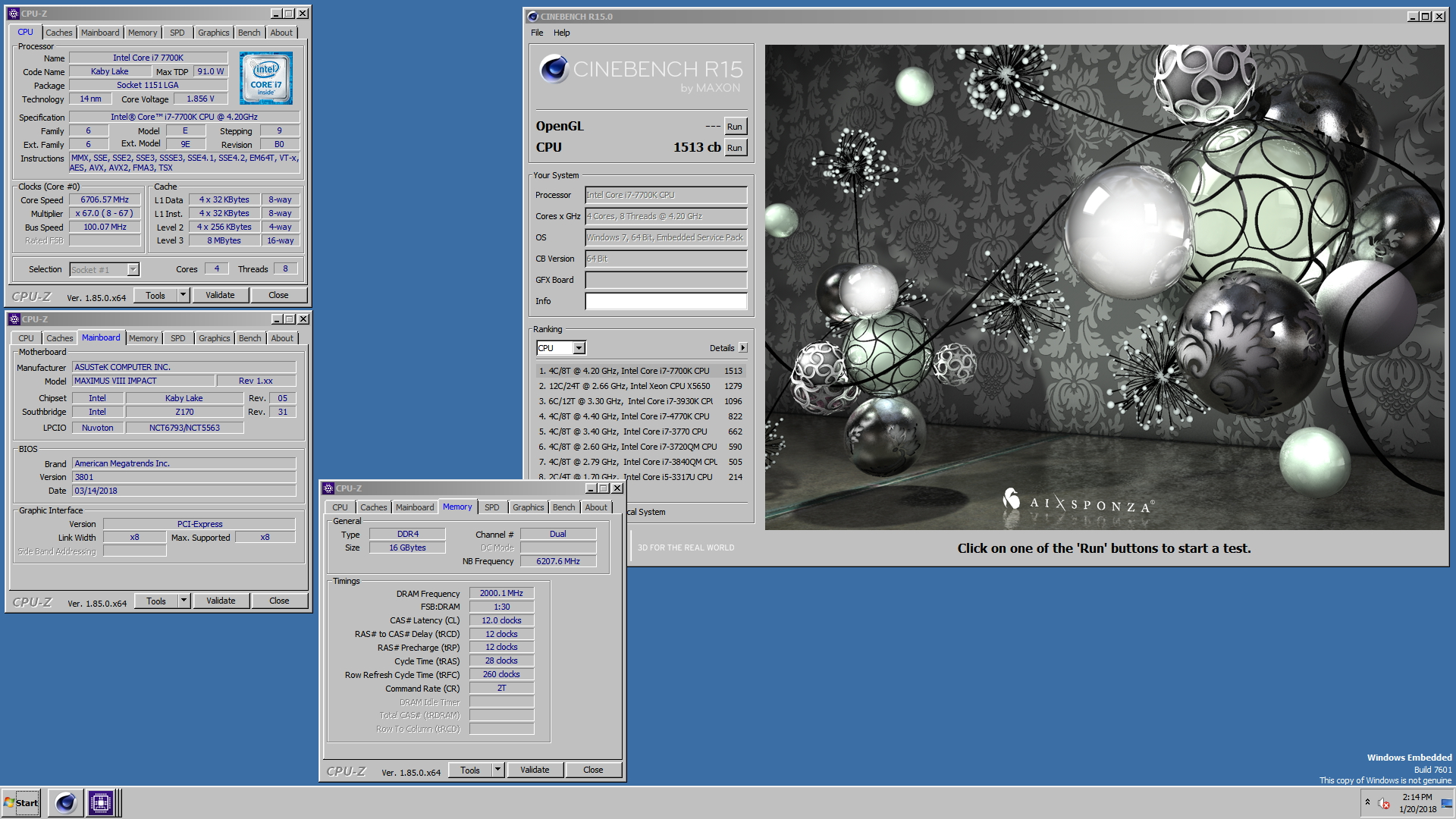Click the system tray icon right of the clock
Viewport: 1456px width, 819px height.
(x=1447, y=803)
